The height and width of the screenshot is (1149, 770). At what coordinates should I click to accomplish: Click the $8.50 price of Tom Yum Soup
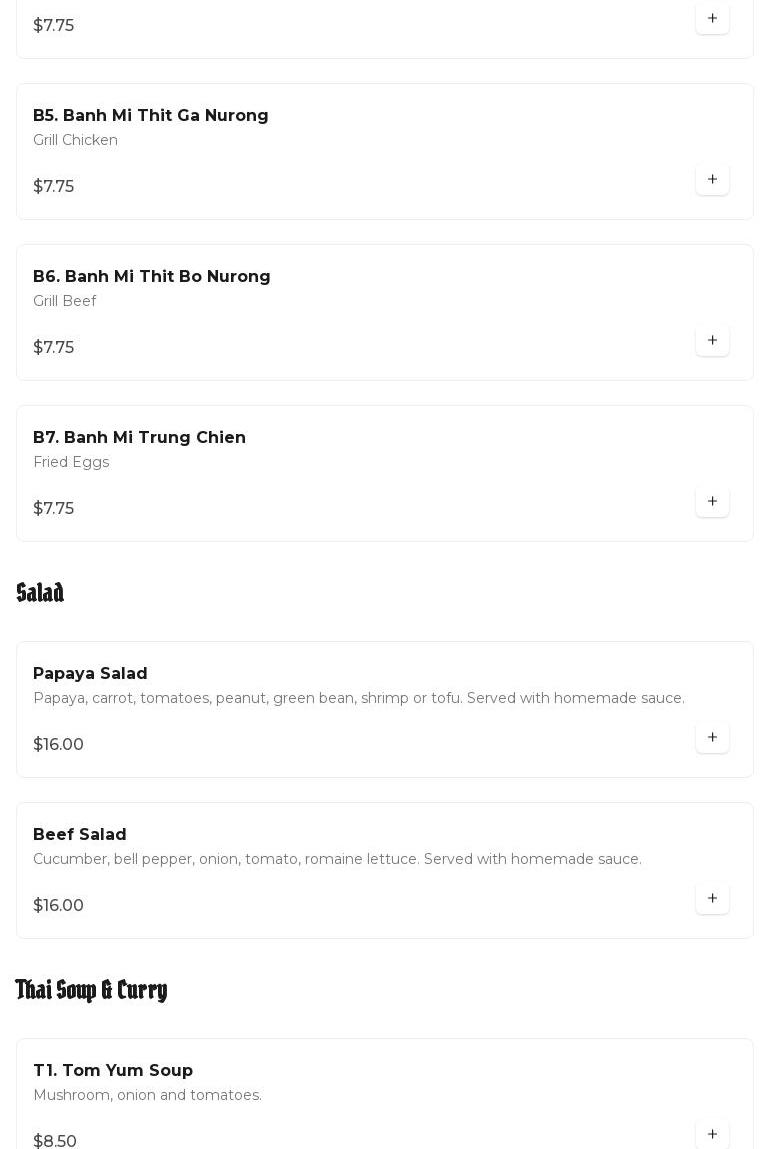pyautogui.click(x=55, y=1141)
